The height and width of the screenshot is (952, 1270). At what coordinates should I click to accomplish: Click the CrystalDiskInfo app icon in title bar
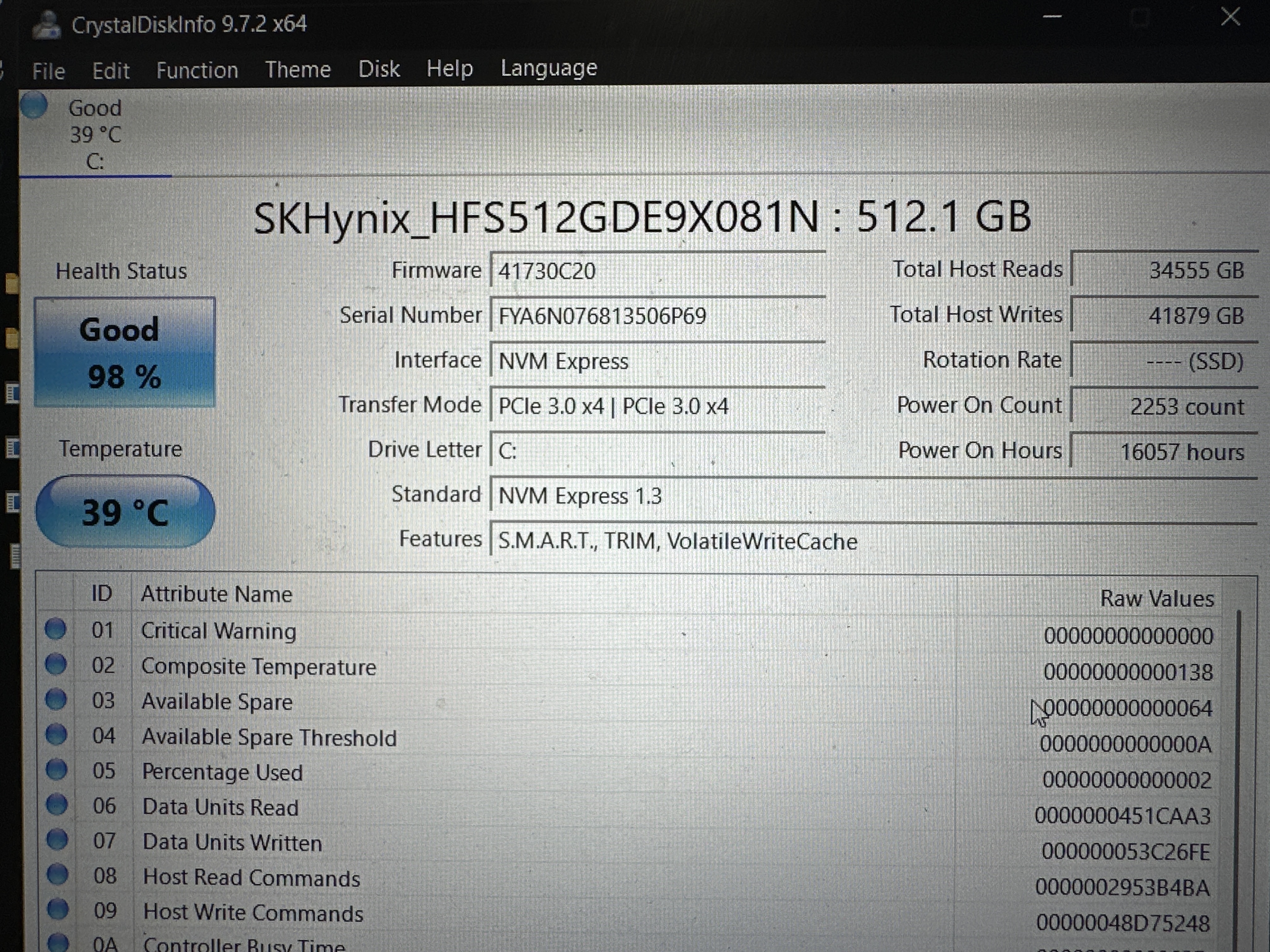coord(47,25)
